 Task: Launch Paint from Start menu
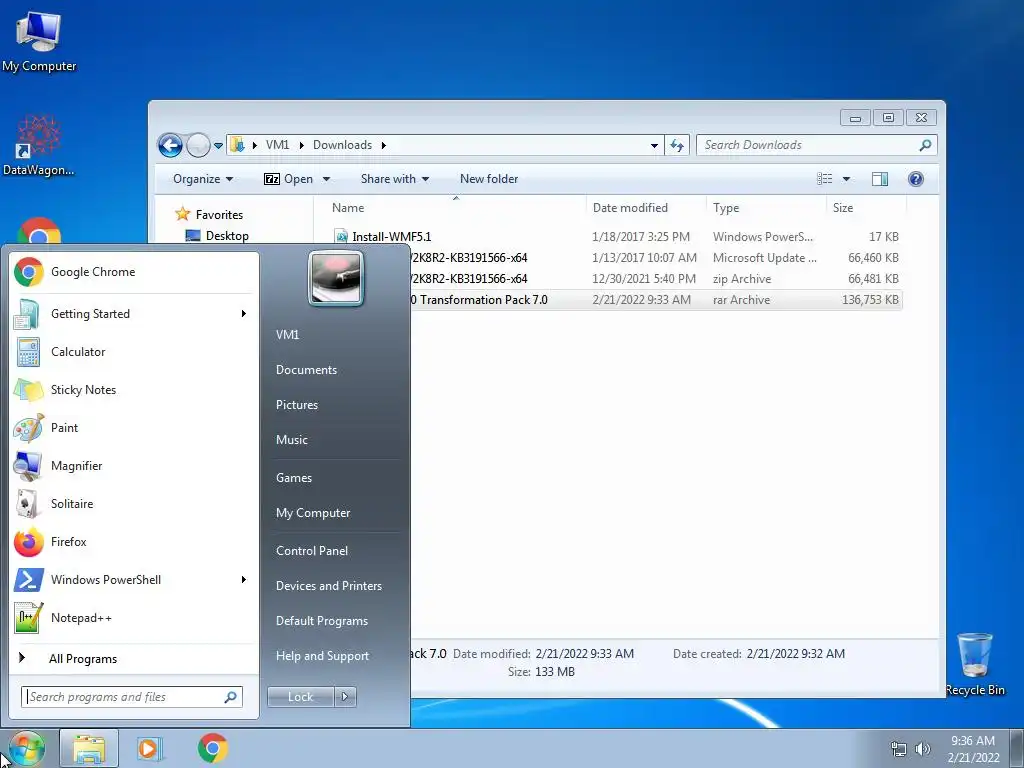[x=135, y=428]
